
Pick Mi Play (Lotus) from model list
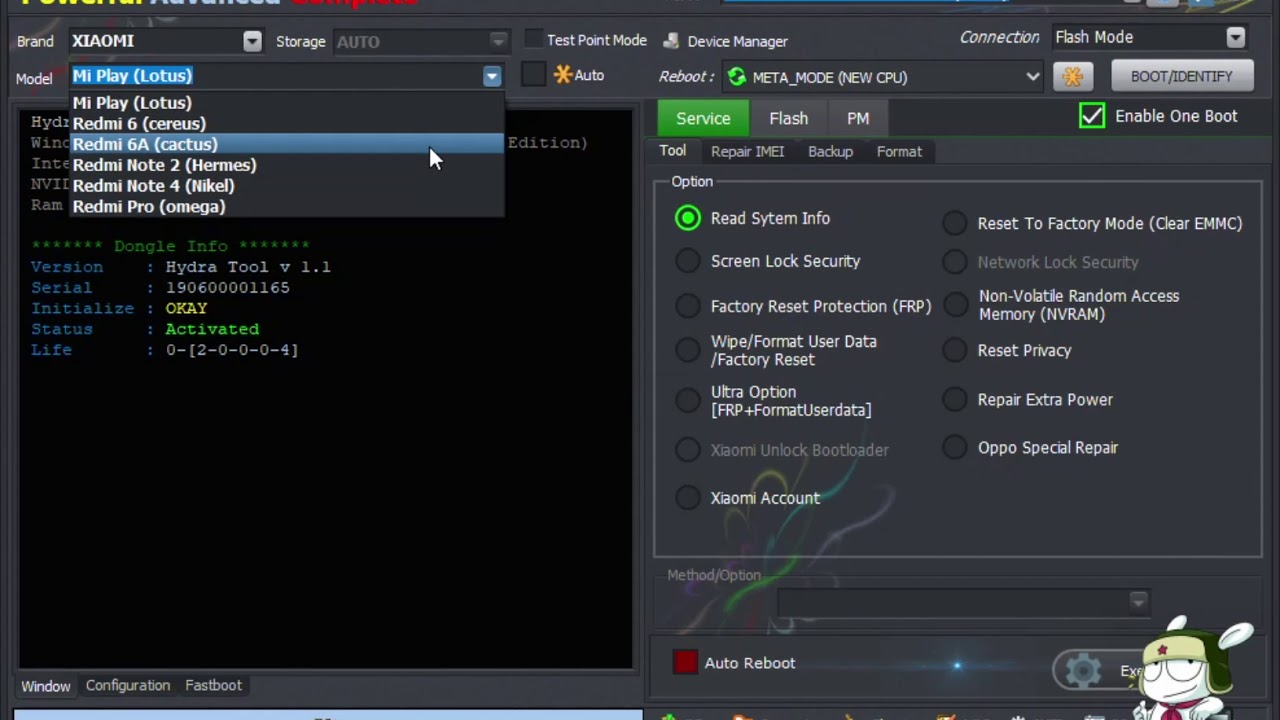click(287, 102)
